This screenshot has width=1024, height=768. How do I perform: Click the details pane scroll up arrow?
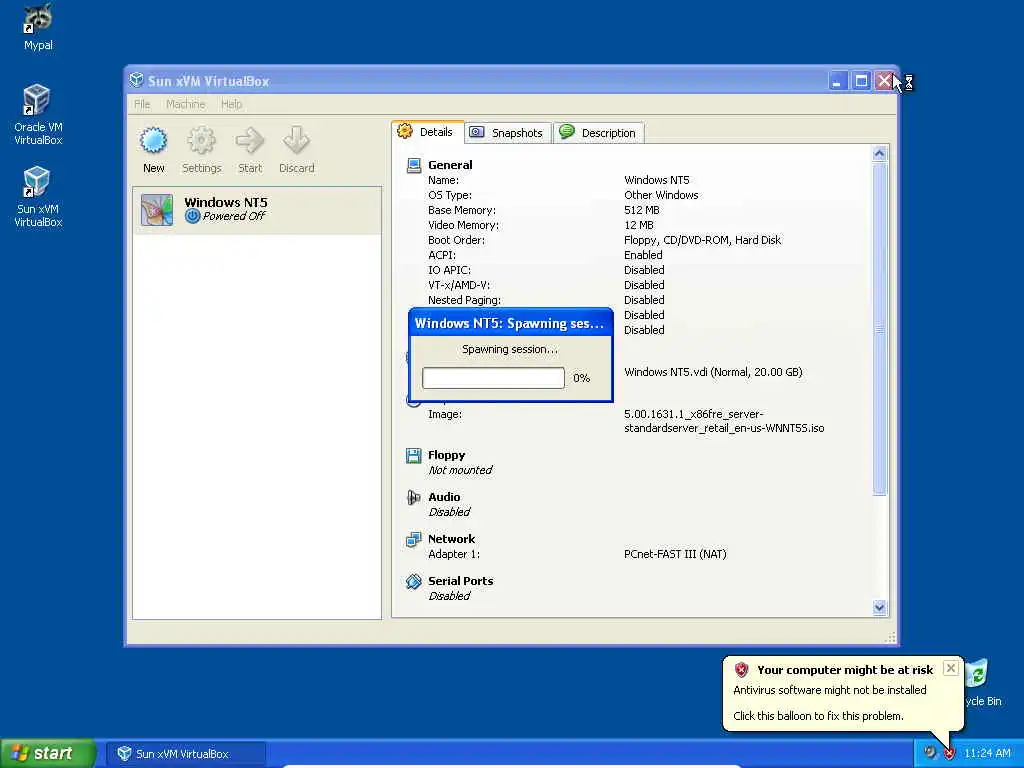click(x=879, y=154)
